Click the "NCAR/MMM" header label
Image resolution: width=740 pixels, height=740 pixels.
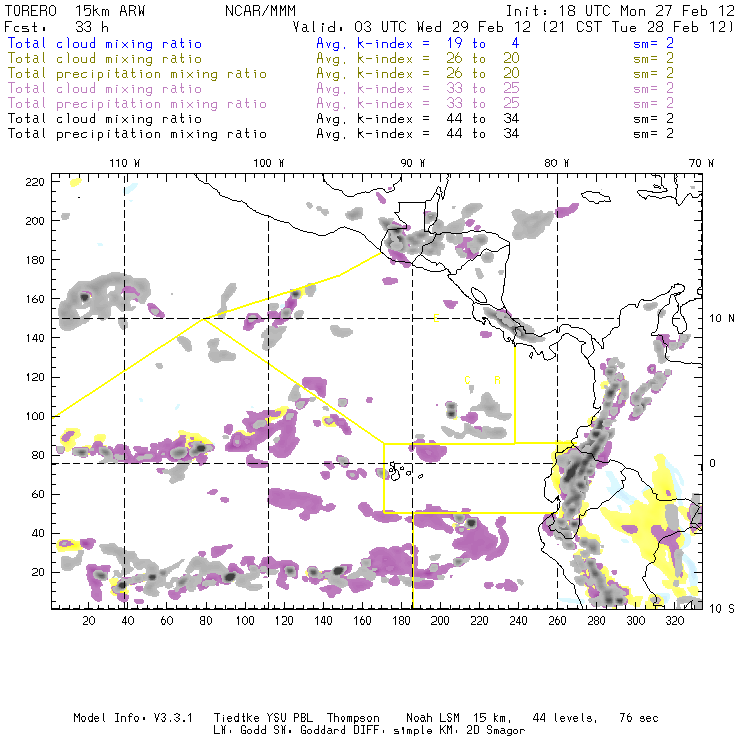click(x=260, y=11)
